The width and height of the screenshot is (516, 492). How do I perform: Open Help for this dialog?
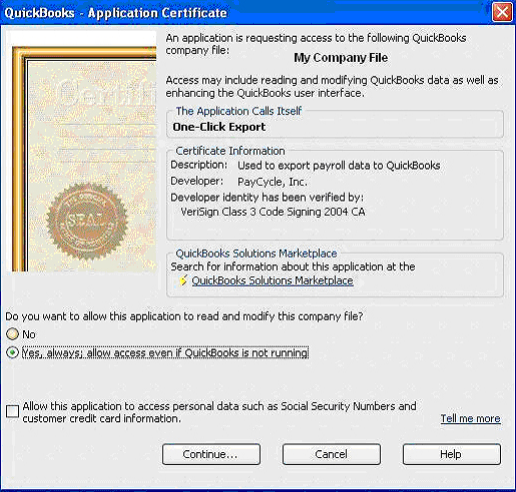pyautogui.click(x=452, y=454)
